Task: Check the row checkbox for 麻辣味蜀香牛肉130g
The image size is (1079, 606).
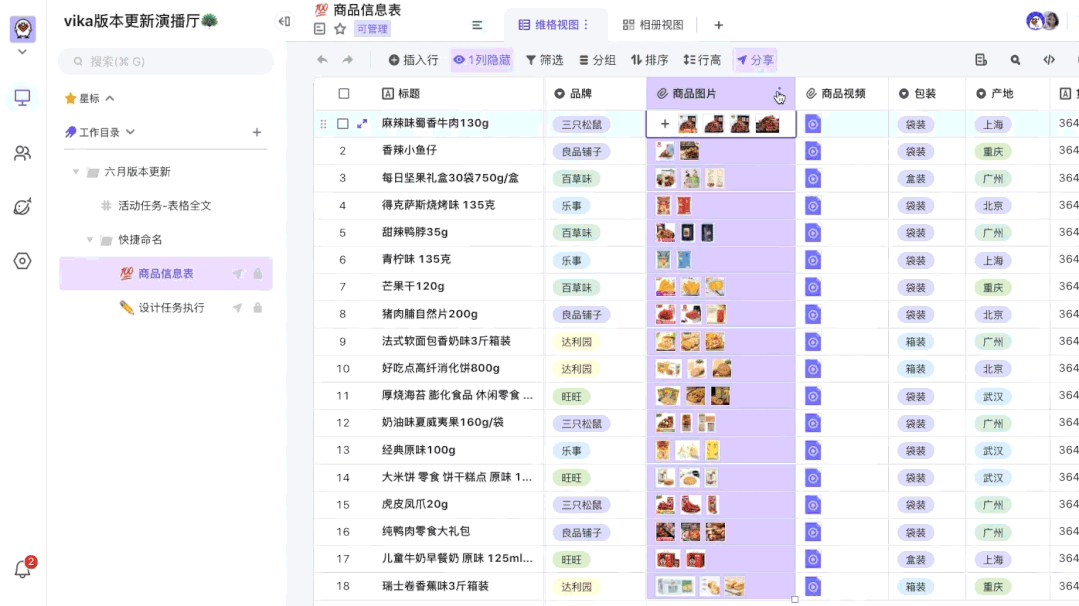Action: coord(343,124)
